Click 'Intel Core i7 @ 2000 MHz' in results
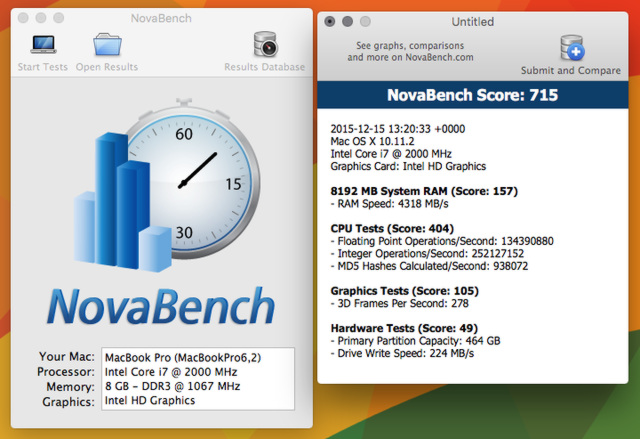Image resolution: width=640 pixels, height=439 pixels. point(391,154)
